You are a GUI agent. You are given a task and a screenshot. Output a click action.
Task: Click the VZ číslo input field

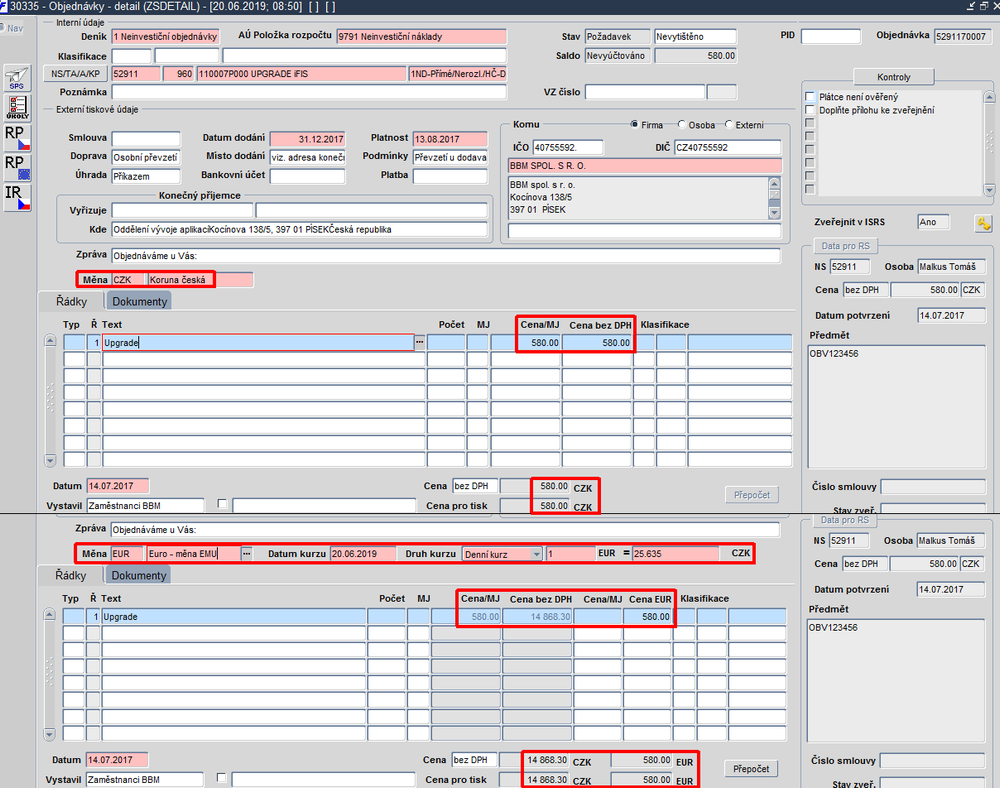(x=645, y=92)
